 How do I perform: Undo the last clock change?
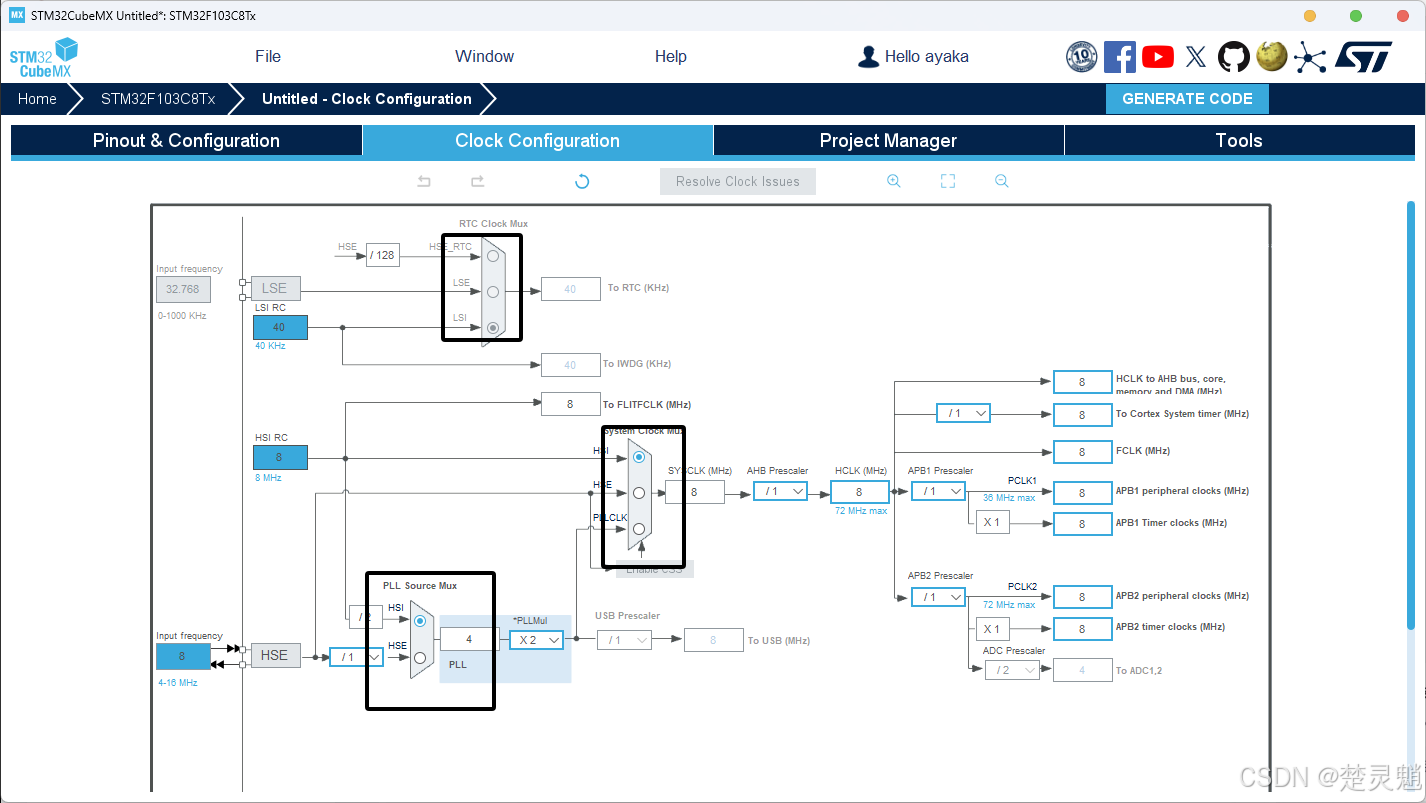424,181
